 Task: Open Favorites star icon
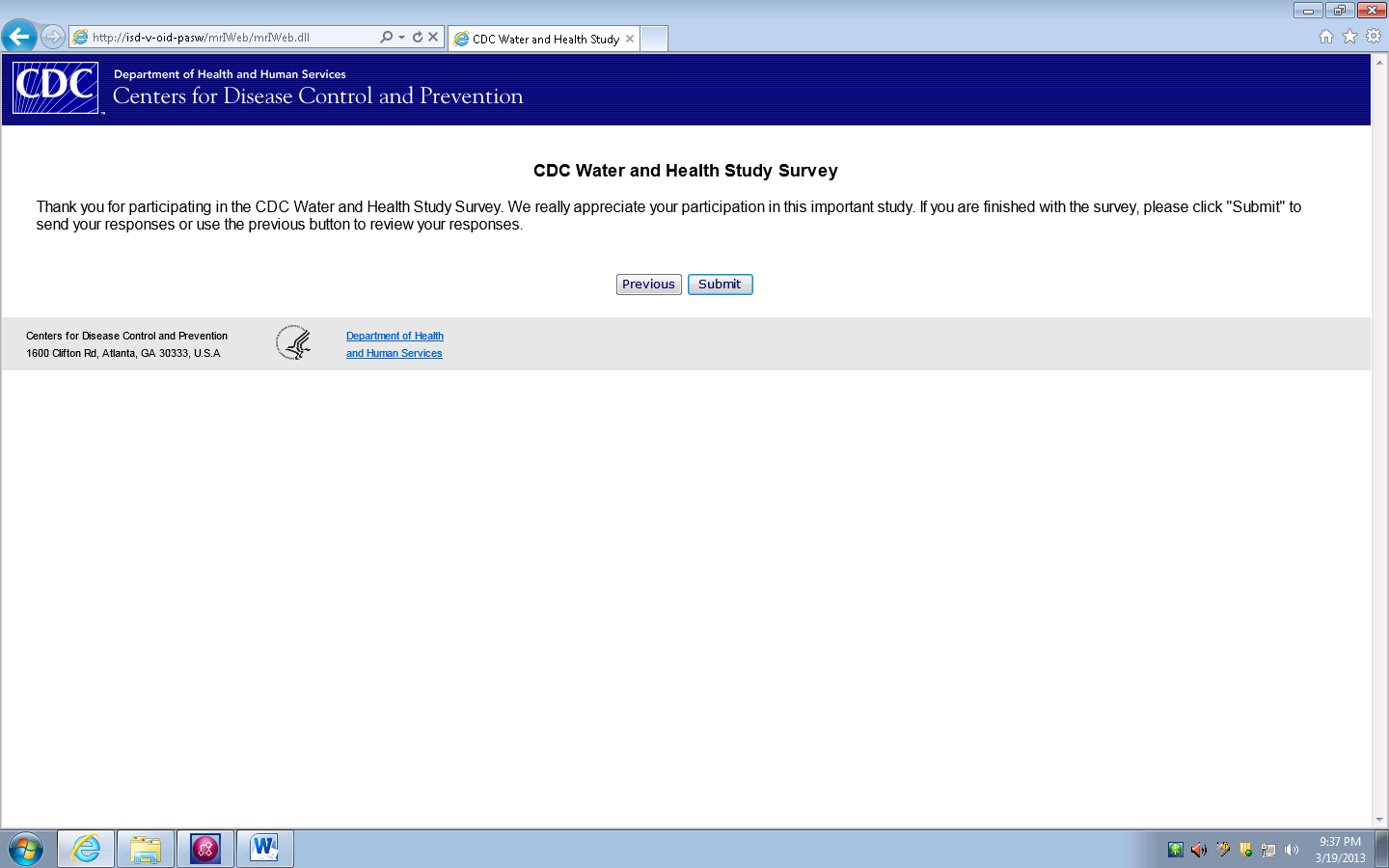pos(1349,37)
